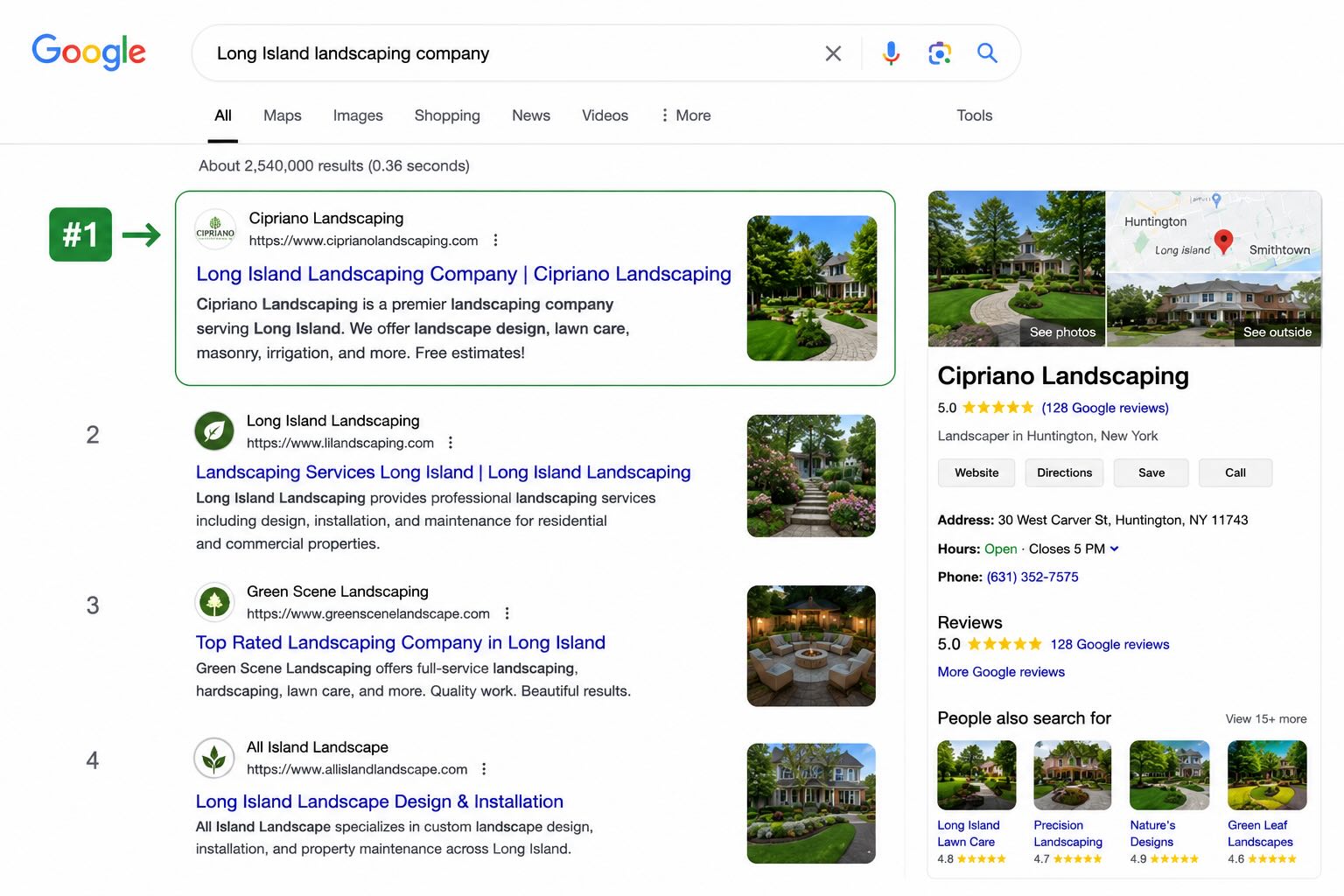Click the All Island Landscape plant favicon
Viewport: 1344px width, 896px height.
click(214, 758)
